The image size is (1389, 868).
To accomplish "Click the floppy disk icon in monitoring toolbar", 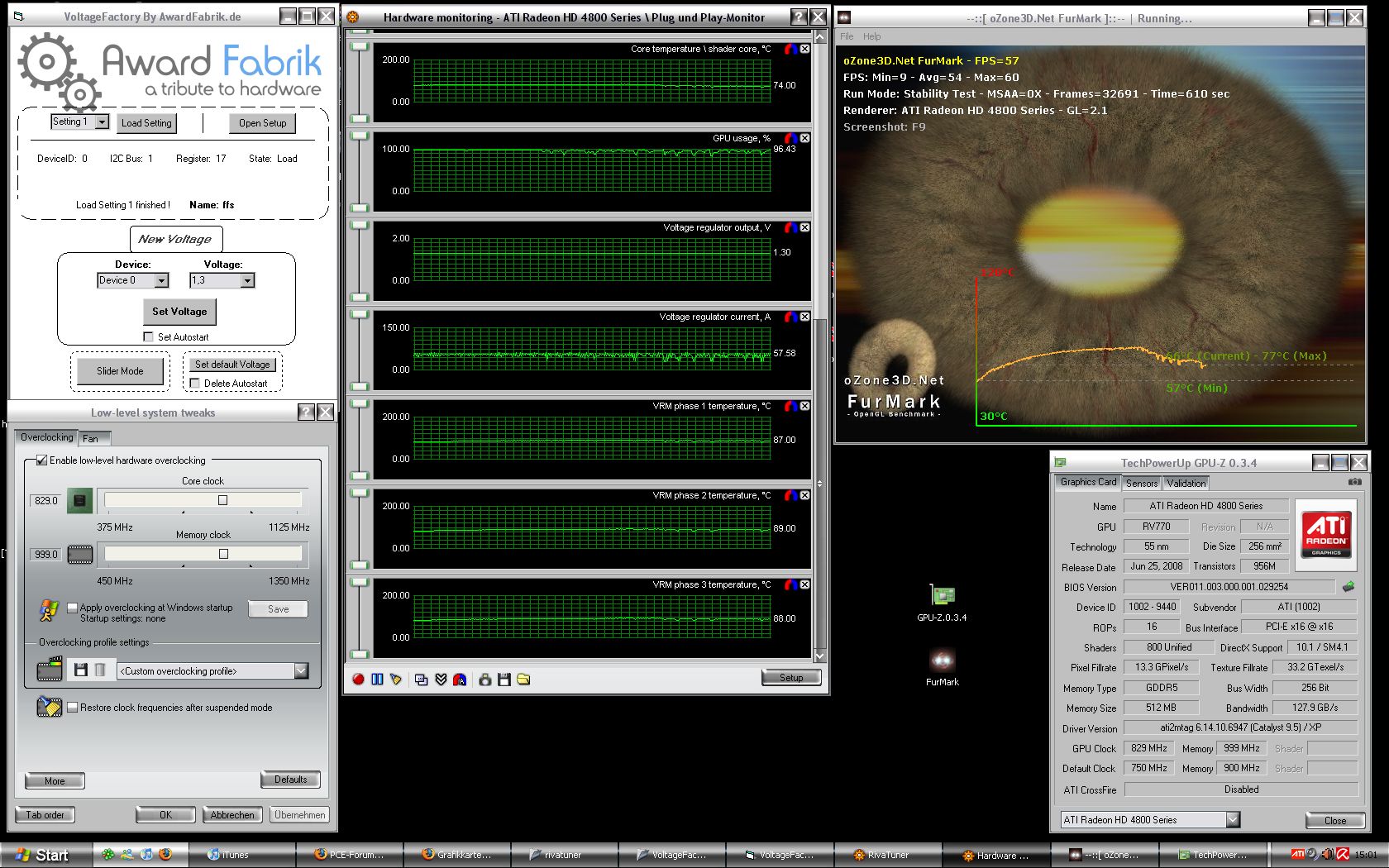I will pos(504,680).
